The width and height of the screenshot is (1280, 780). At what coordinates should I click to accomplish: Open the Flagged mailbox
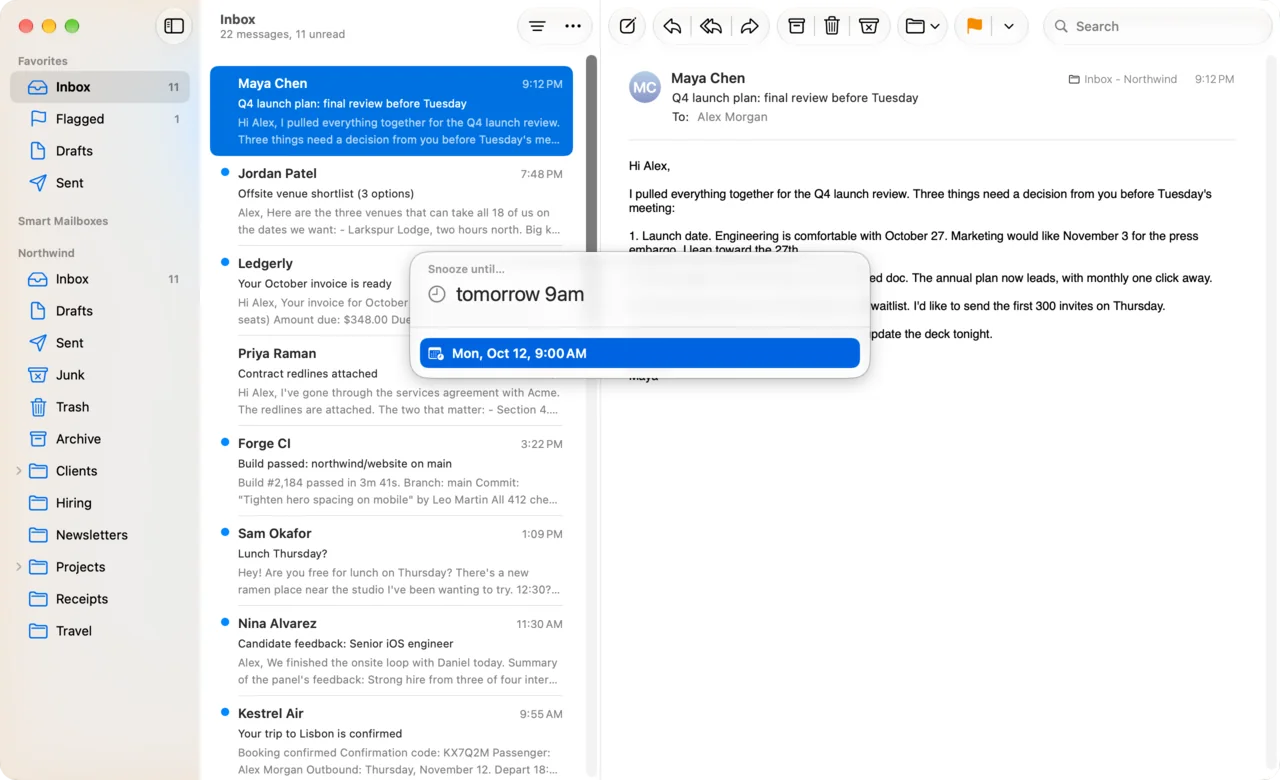[x=100, y=119]
